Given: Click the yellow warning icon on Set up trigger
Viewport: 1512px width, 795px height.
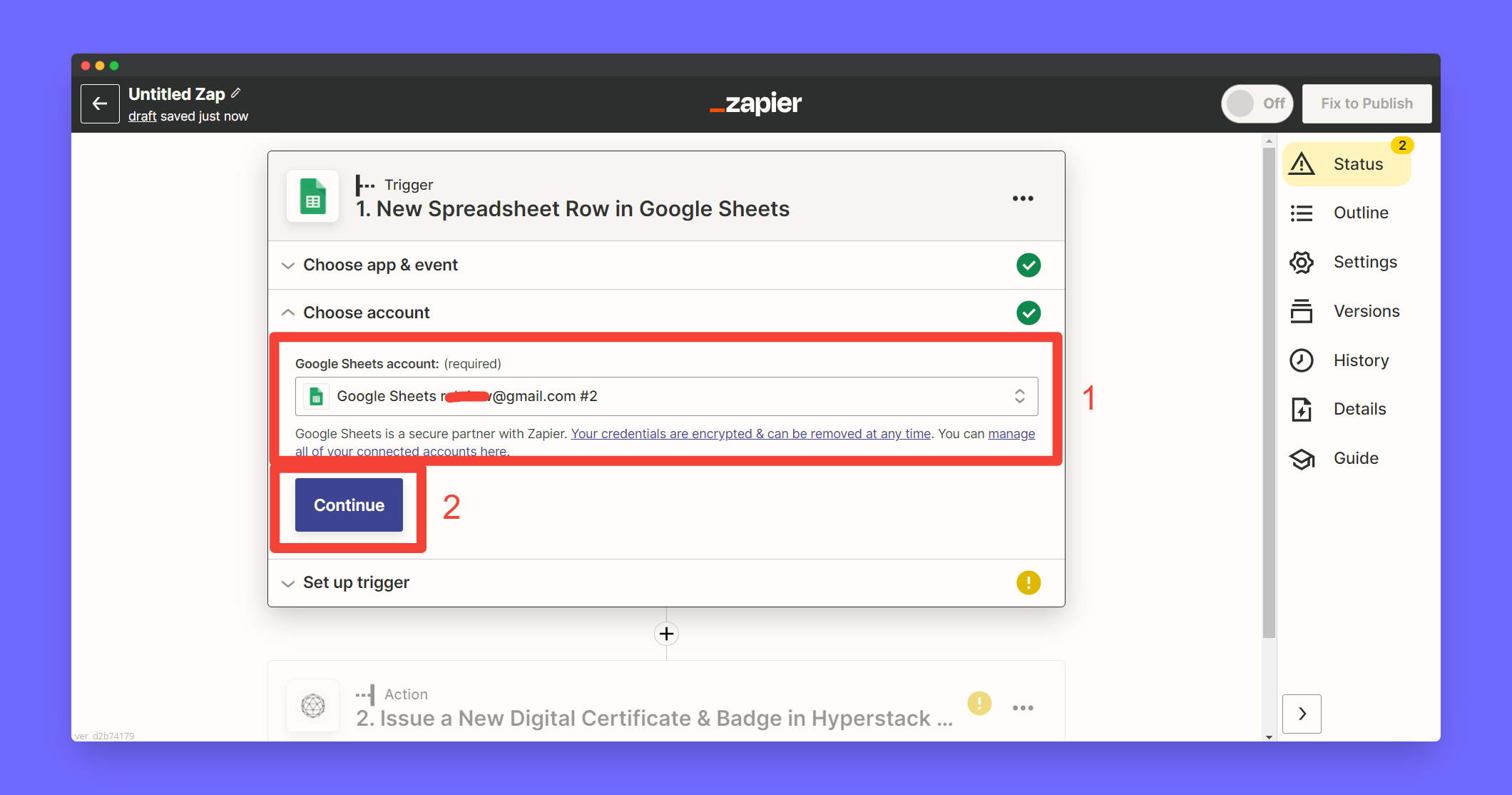Looking at the screenshot, I should point(1028,582).
